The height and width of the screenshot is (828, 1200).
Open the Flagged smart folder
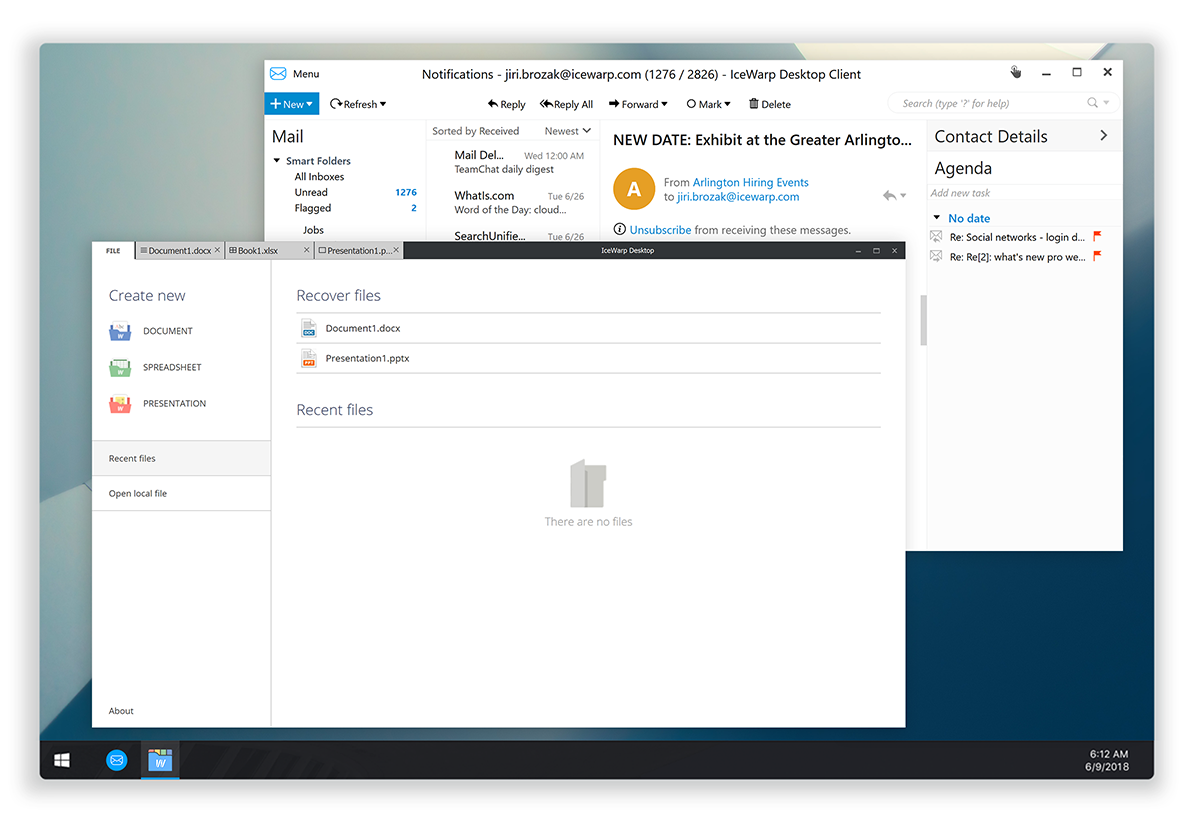(x=313, y=209)
